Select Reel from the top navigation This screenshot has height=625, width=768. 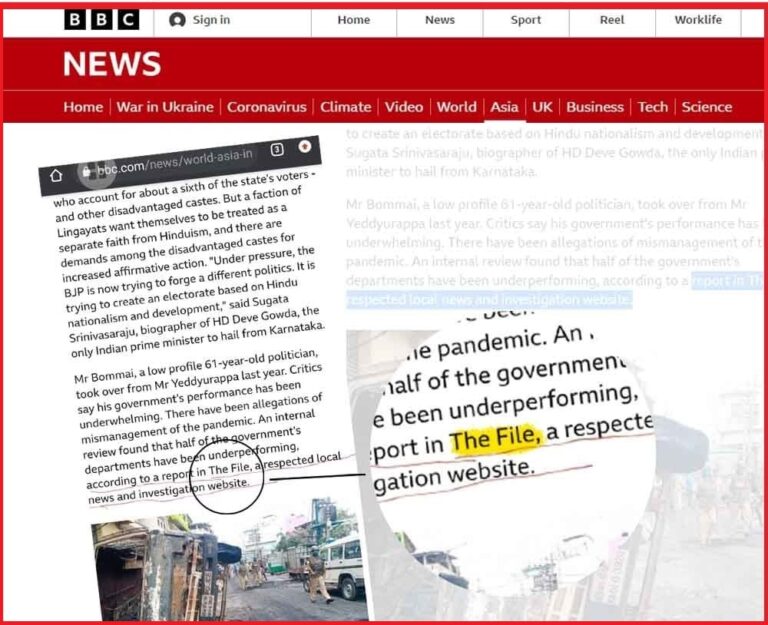click(x=612, y=20)
